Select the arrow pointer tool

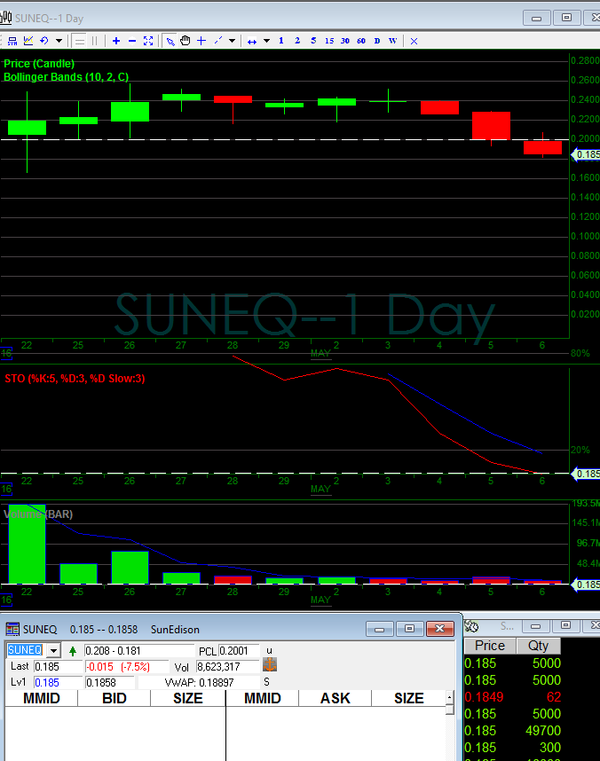click(170, 41)
